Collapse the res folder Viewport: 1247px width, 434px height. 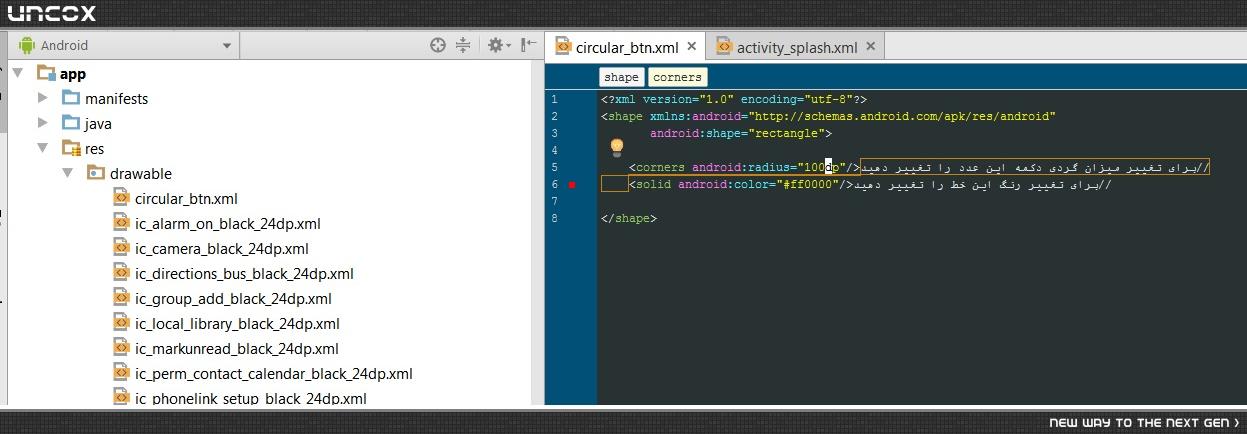[x=43, y=148]
